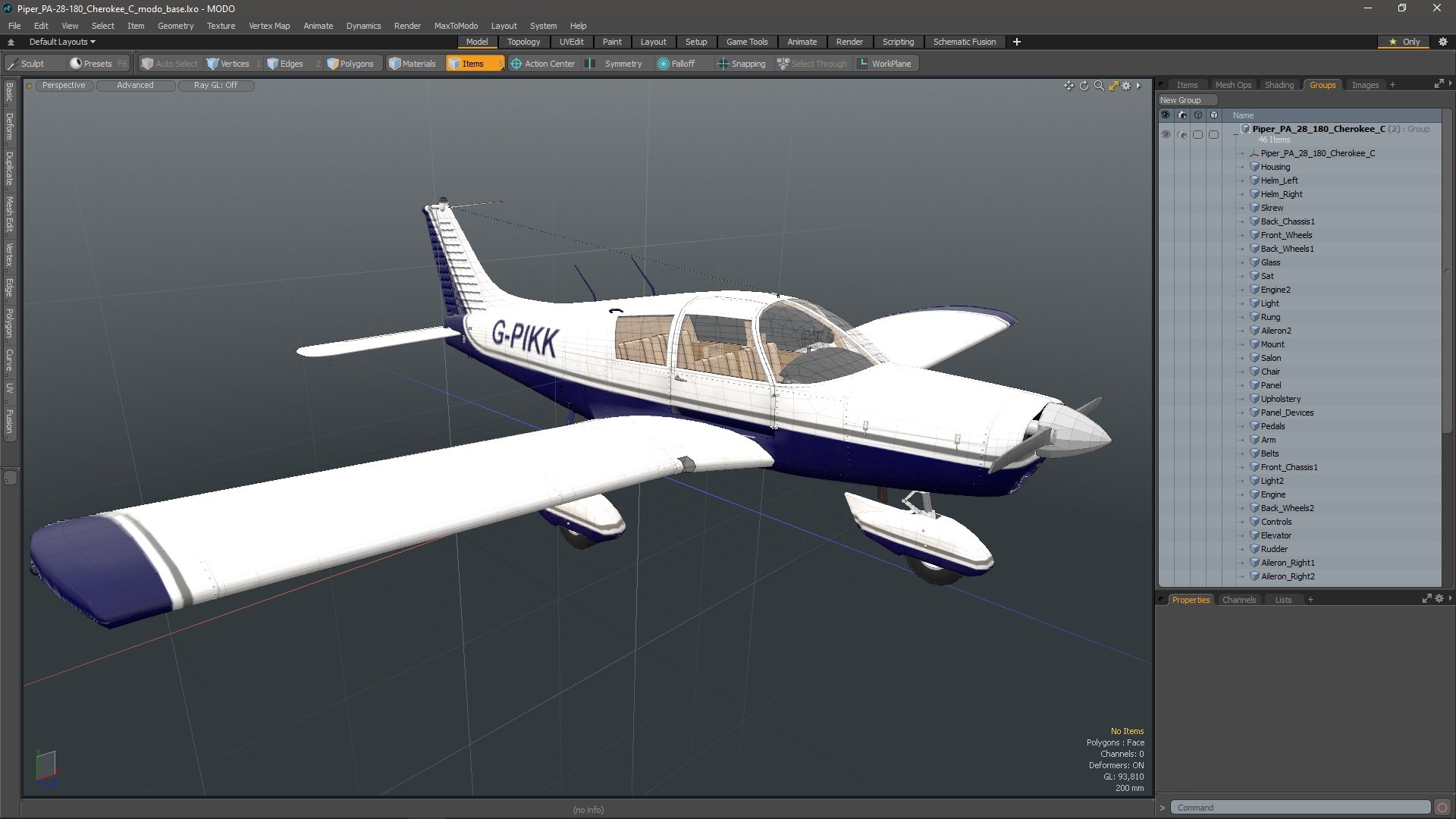Toggle the first checkbox of the Piper group row
Screen dimensions: 1456x819
(x=1197, y=134)
